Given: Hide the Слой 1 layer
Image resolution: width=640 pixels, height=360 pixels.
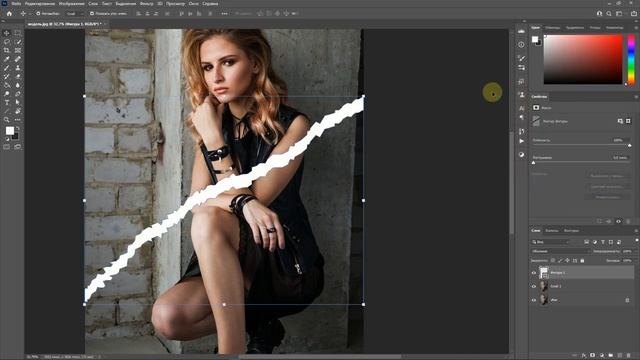Looking at the screenshot, I should point(534,286).
